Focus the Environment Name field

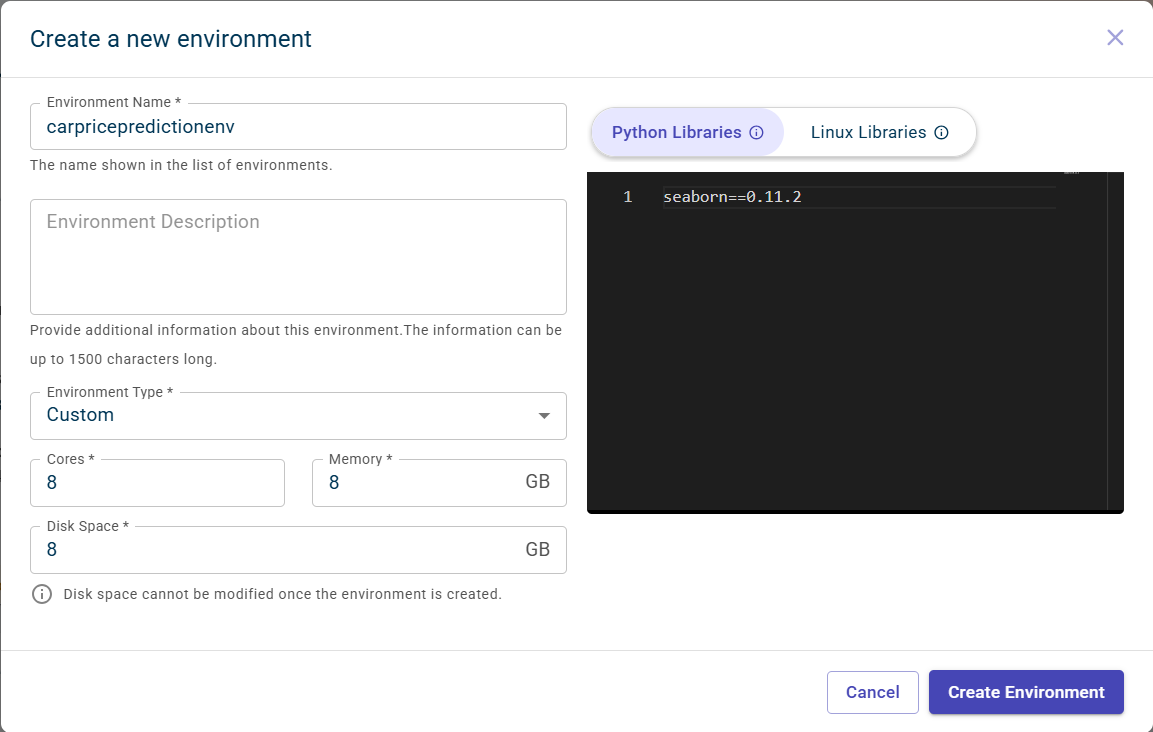coord(298,127)
